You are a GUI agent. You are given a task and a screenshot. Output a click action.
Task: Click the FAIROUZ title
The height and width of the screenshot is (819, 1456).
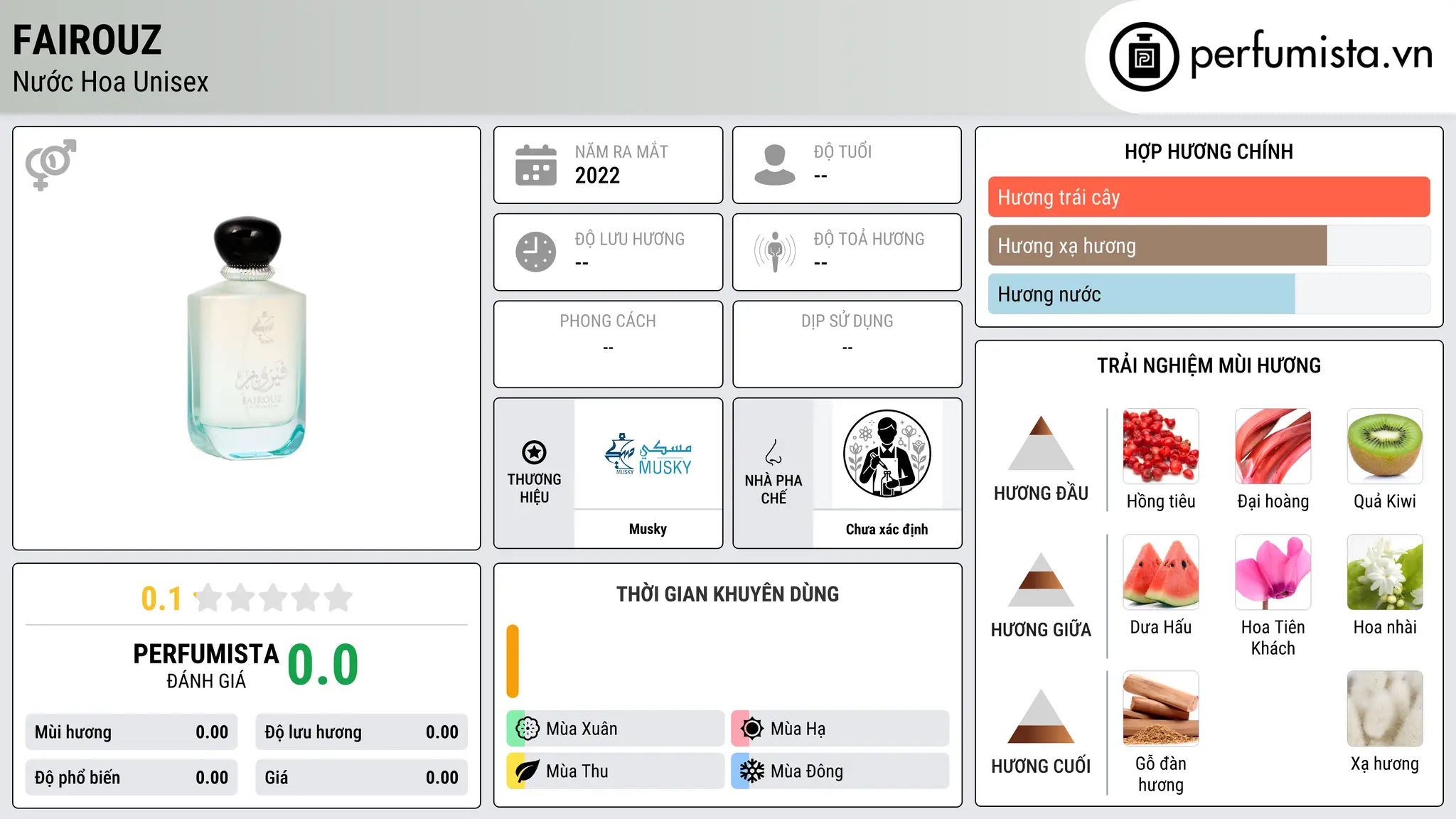pyautogui.click(x=87, y=40)
